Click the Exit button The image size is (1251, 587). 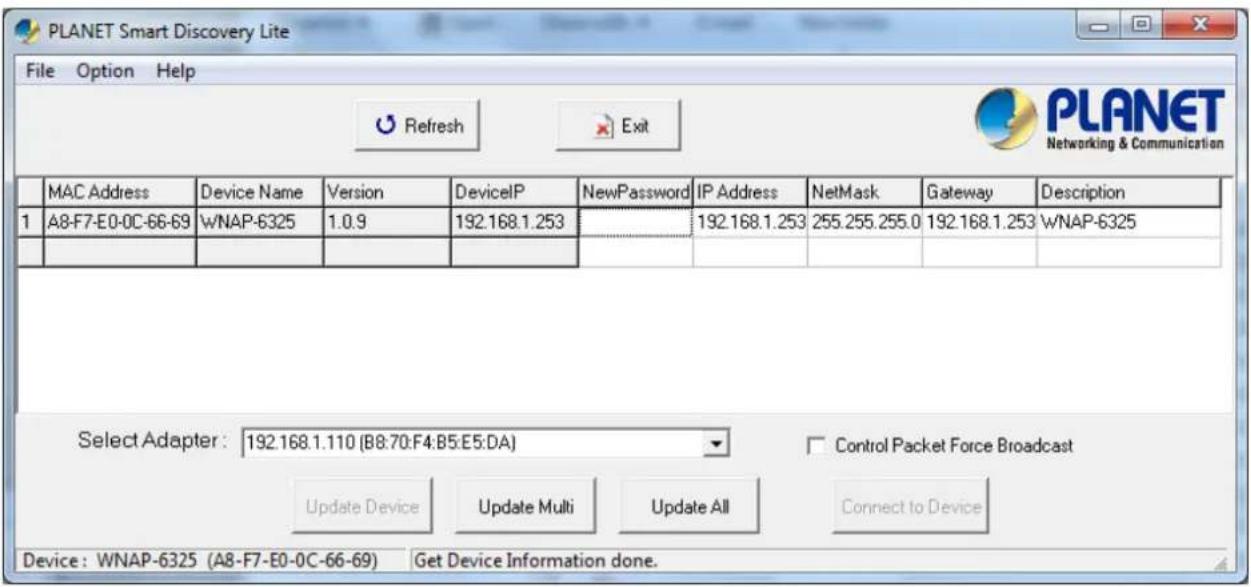tap(619, 126)
